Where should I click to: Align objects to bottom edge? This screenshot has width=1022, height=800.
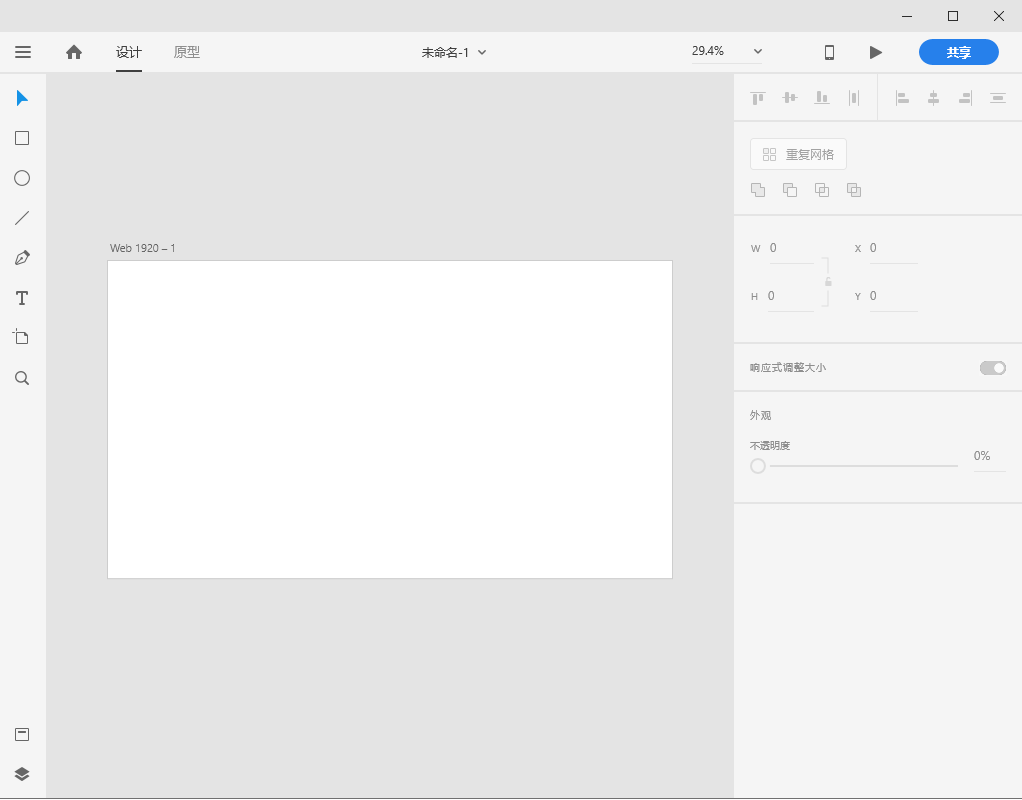[822, 98]
